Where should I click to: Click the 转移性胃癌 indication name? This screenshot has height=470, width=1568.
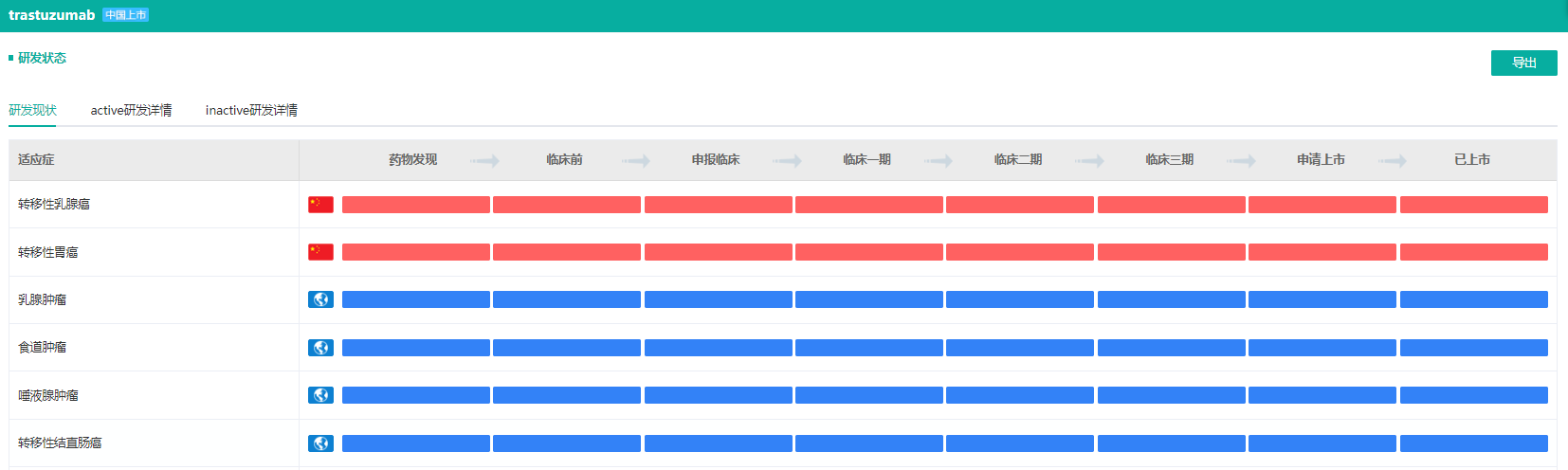(x=48, y=252)
